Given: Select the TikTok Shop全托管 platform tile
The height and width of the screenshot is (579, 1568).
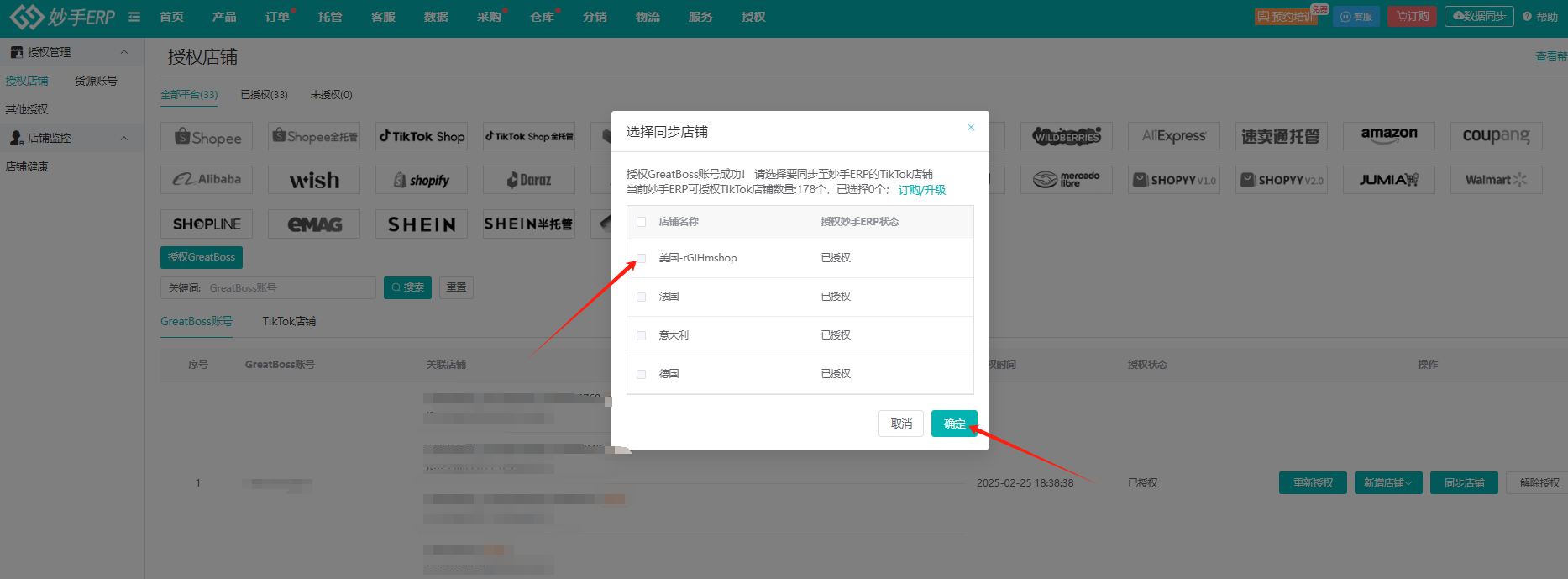Looking at the screenshot, I should coord(529,136).
